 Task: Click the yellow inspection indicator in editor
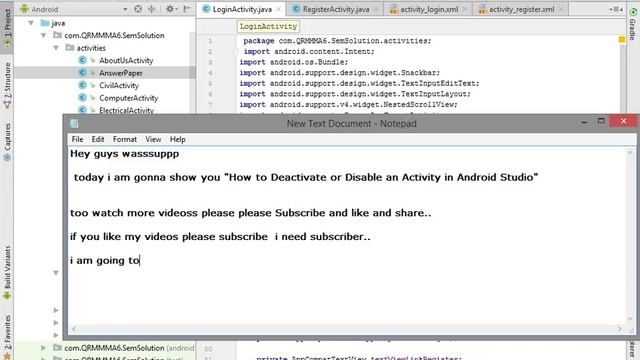tap(621, 40)
